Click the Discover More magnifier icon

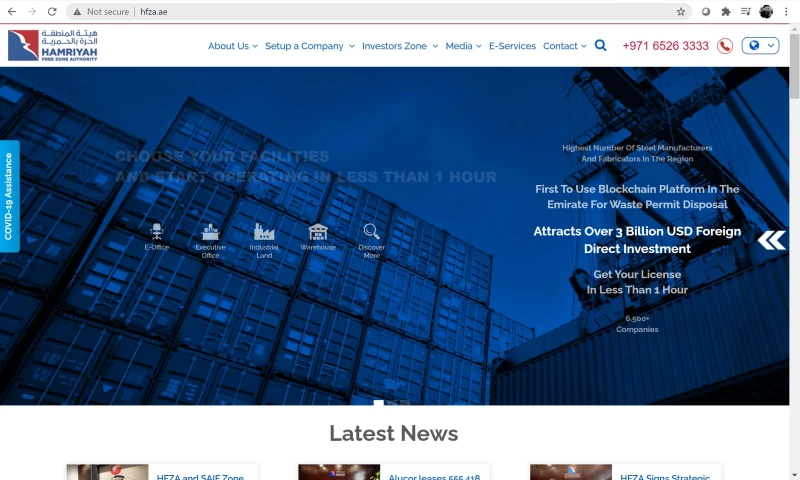(x=371, y=232)
